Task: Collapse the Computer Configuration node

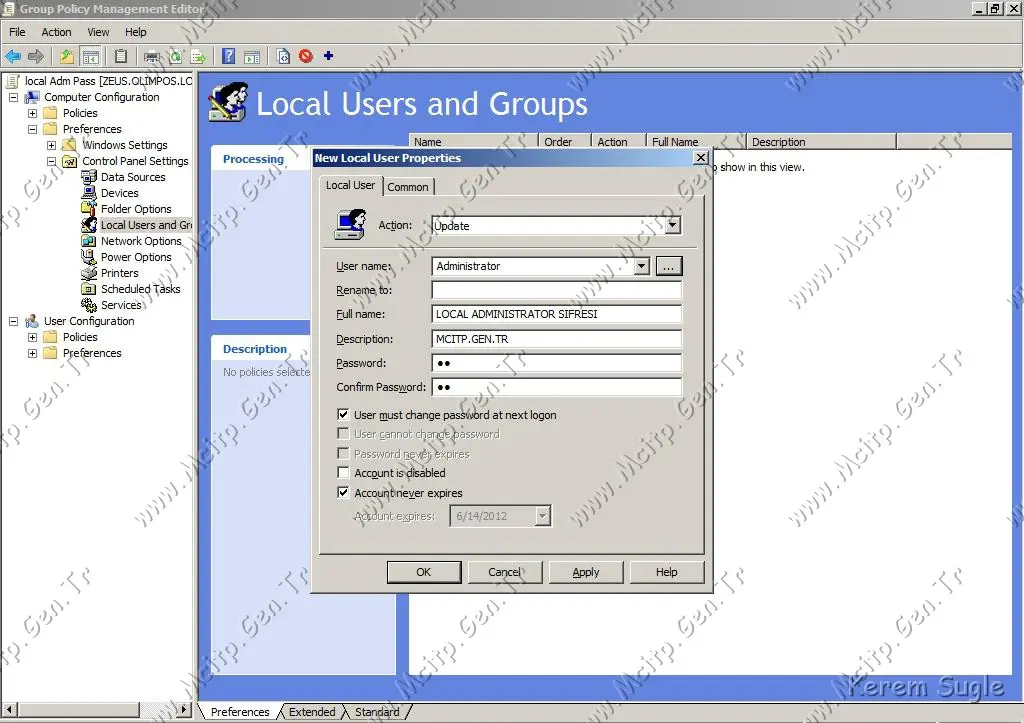Action: pyautogui.click(x=13, y=97)
